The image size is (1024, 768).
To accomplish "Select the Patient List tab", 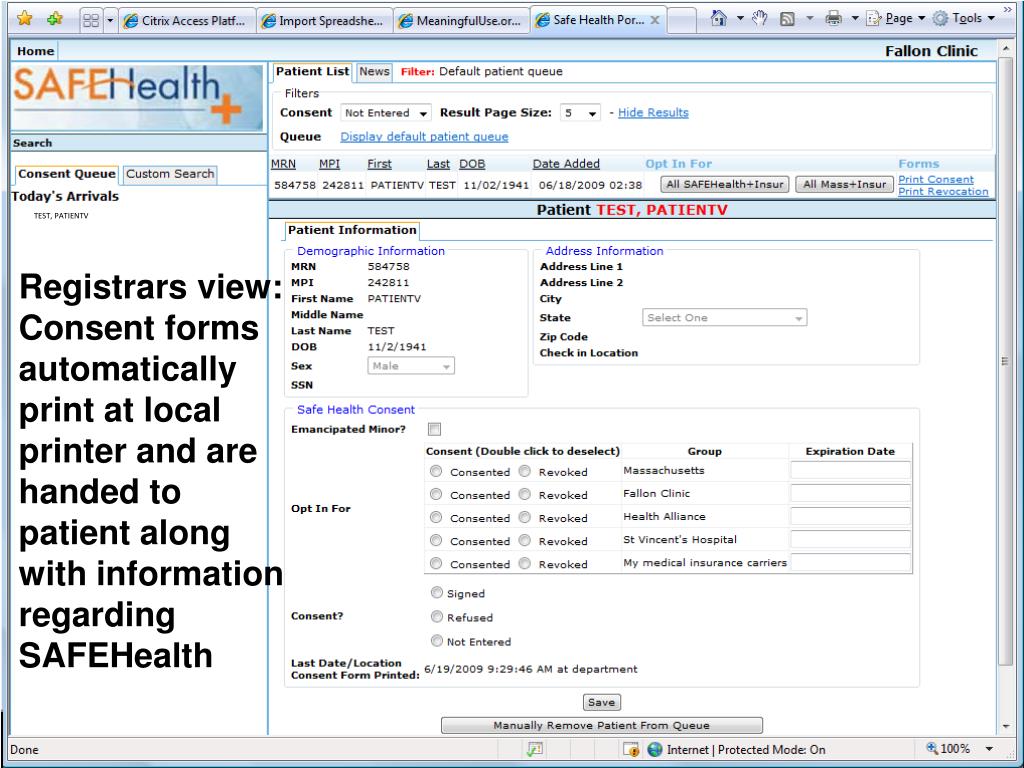I will coord(312,71).
